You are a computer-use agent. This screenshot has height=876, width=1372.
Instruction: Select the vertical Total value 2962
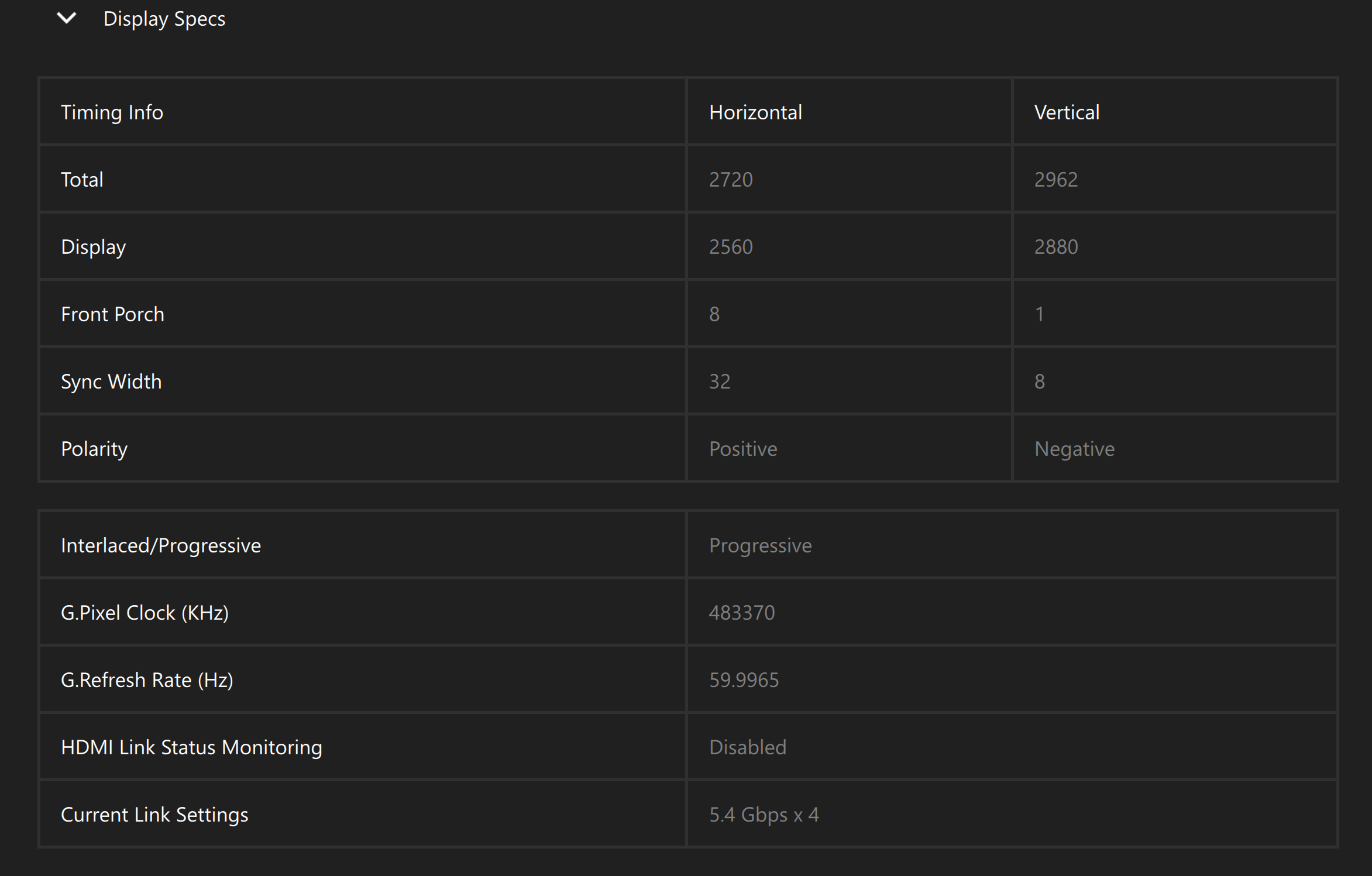(1056, 180)
